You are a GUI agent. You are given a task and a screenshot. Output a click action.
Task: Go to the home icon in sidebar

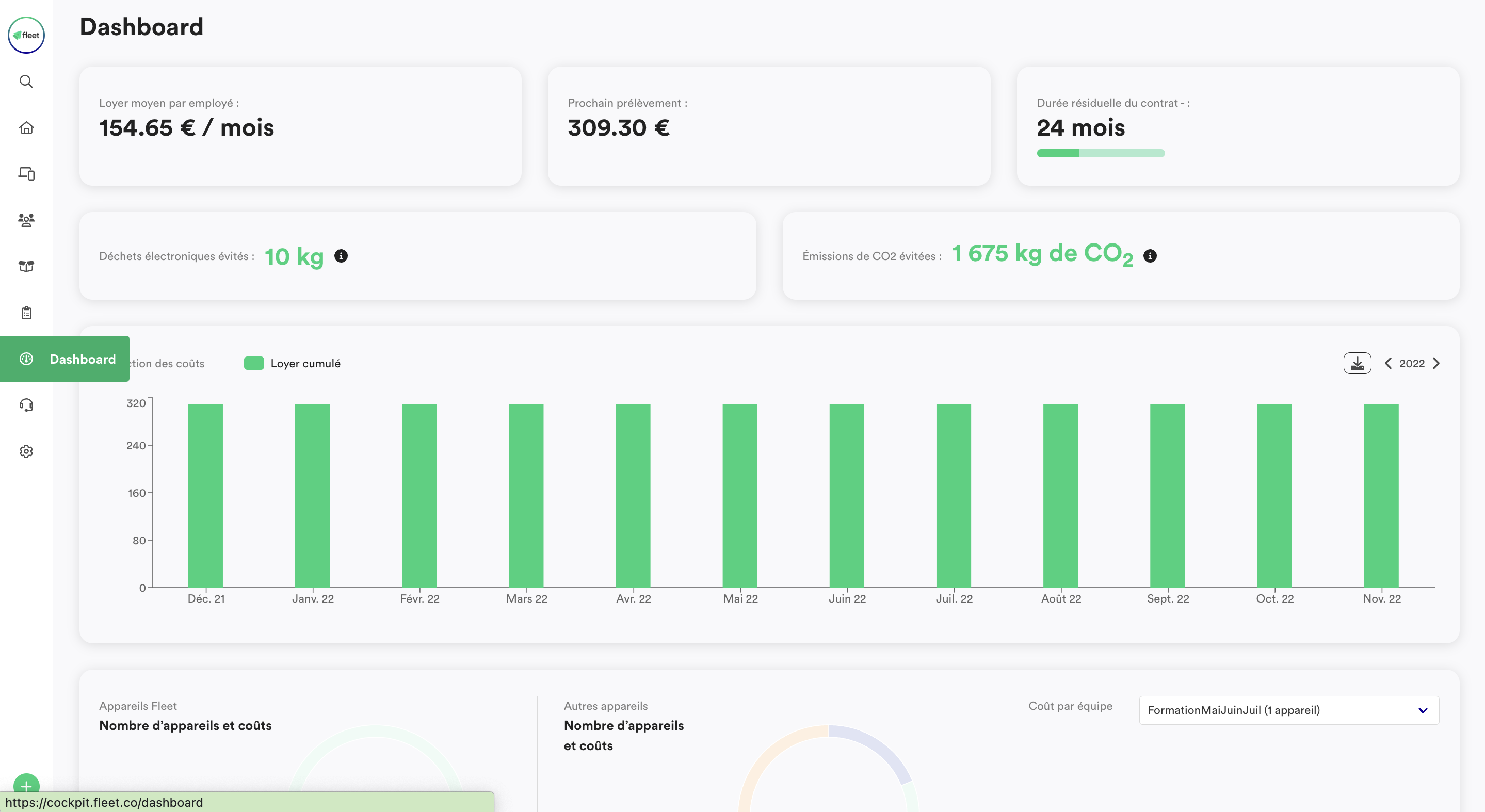[26, 127]
